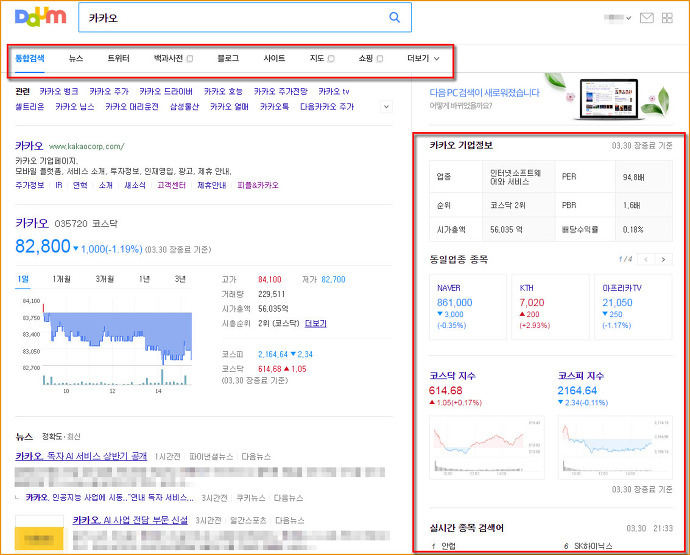Go to next 동일업종 종목 page
The image size is (690, 555).
pos(663,259)
